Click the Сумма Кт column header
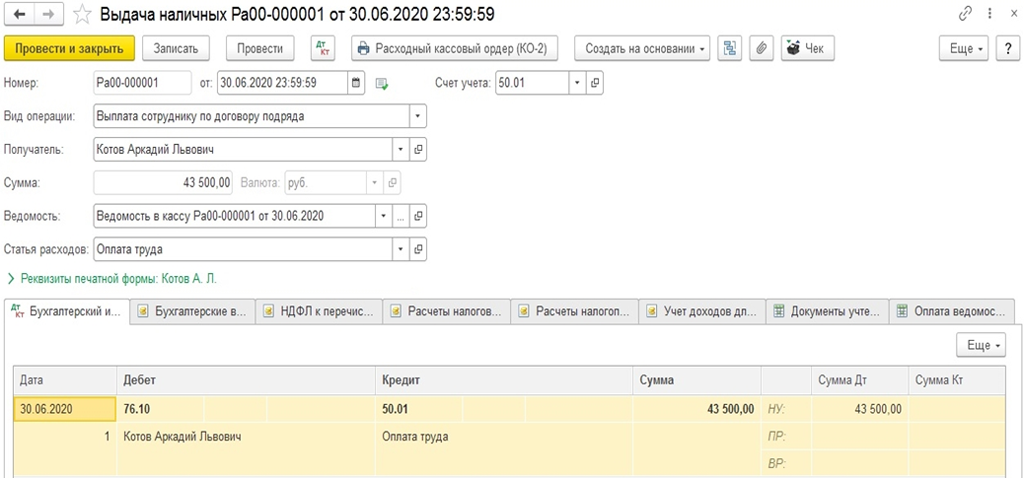The height and width of the screenshot is (478, 1024). (957, 380)
